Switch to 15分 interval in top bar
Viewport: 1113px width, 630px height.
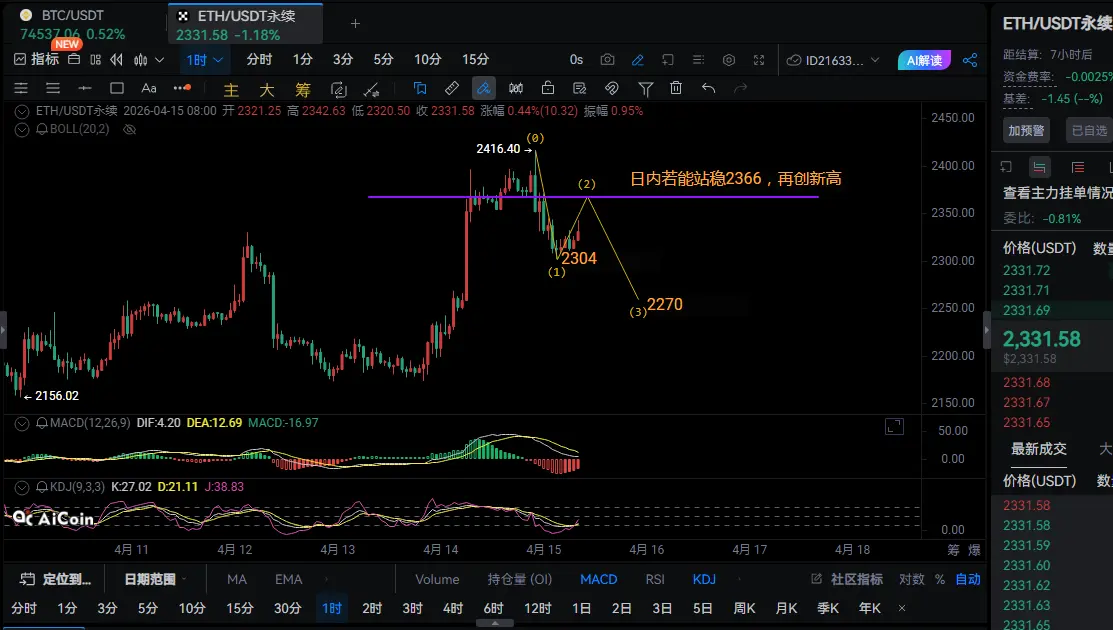click(x=475, y=60)
